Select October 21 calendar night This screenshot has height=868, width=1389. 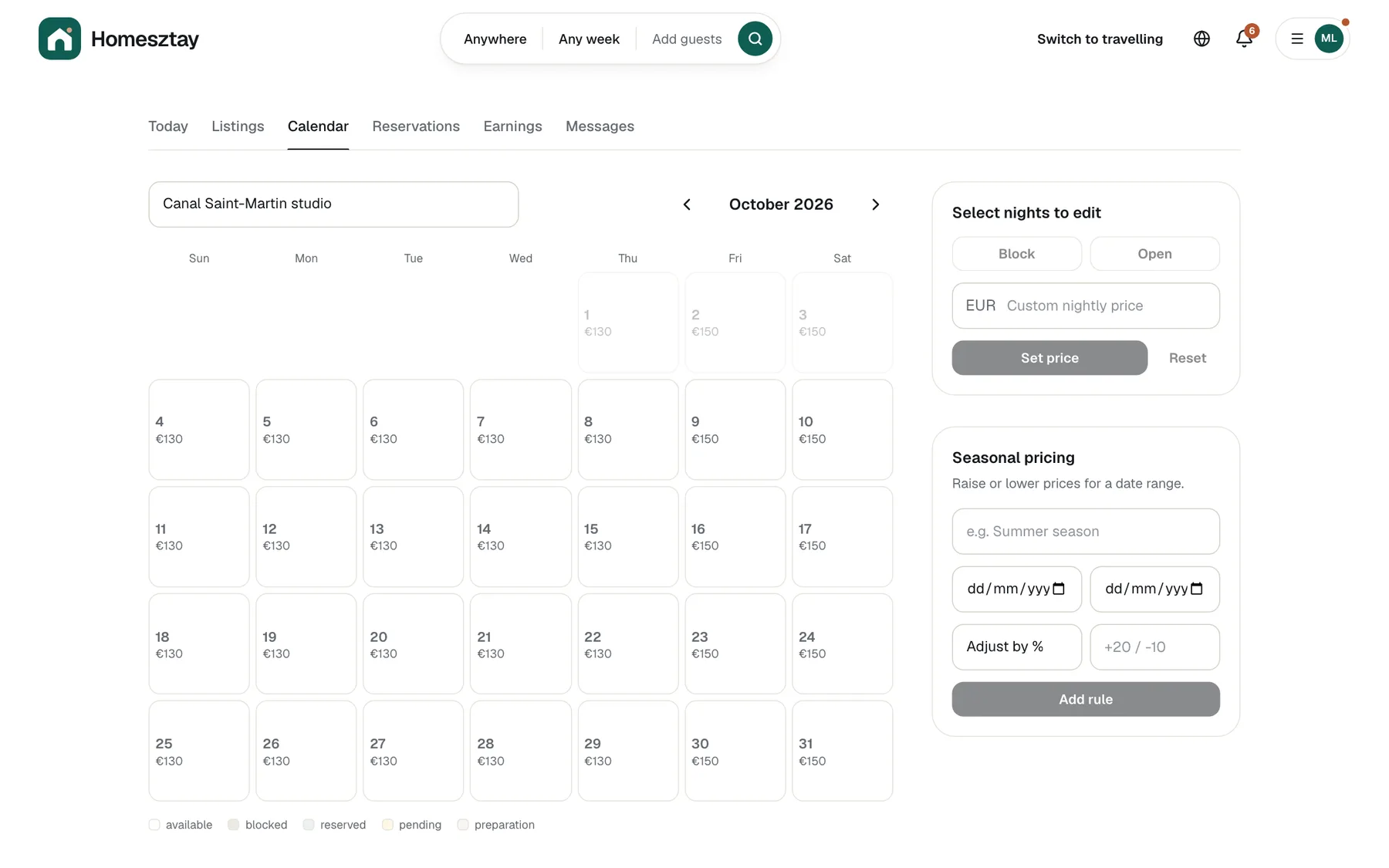click(x=521, y=644)
